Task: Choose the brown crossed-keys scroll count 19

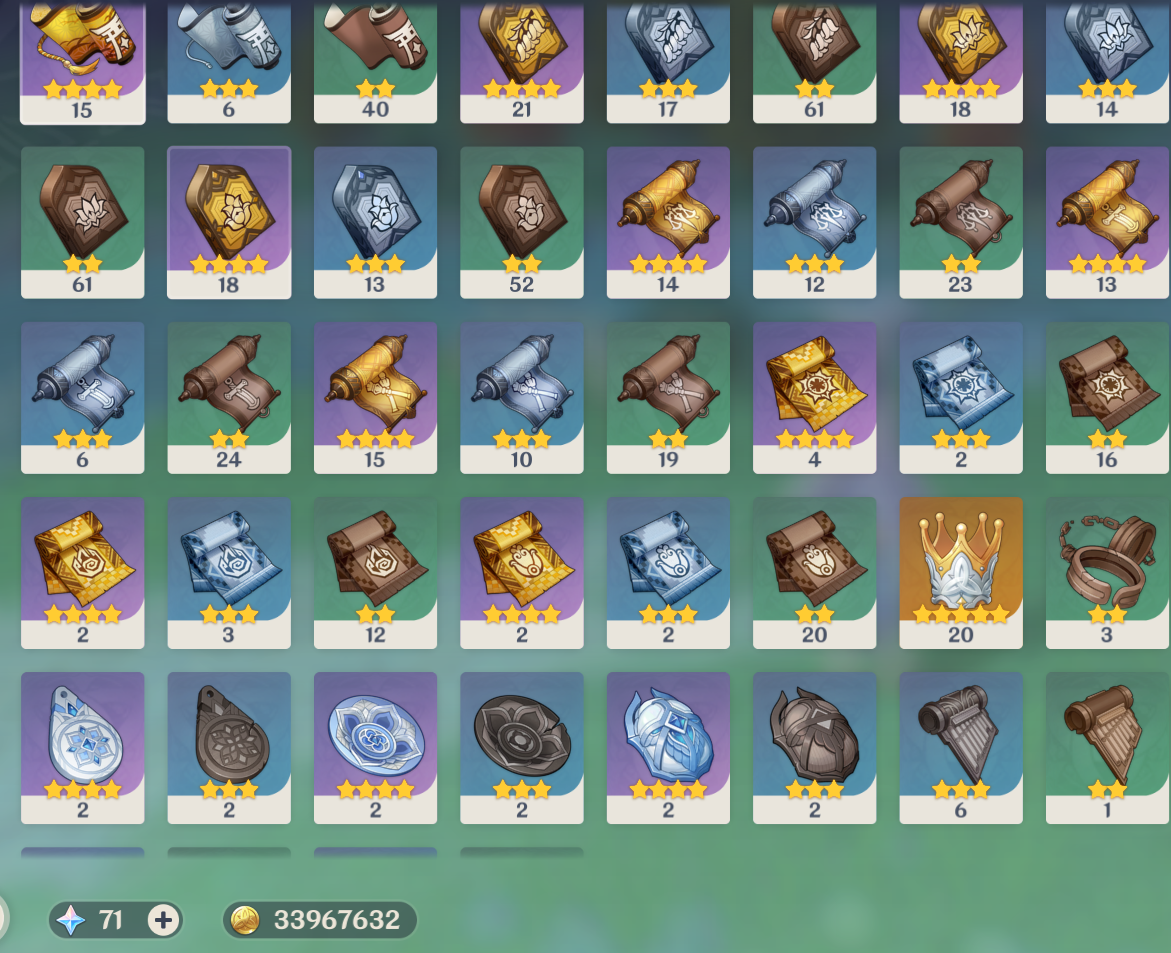Action: coord(668,397)
